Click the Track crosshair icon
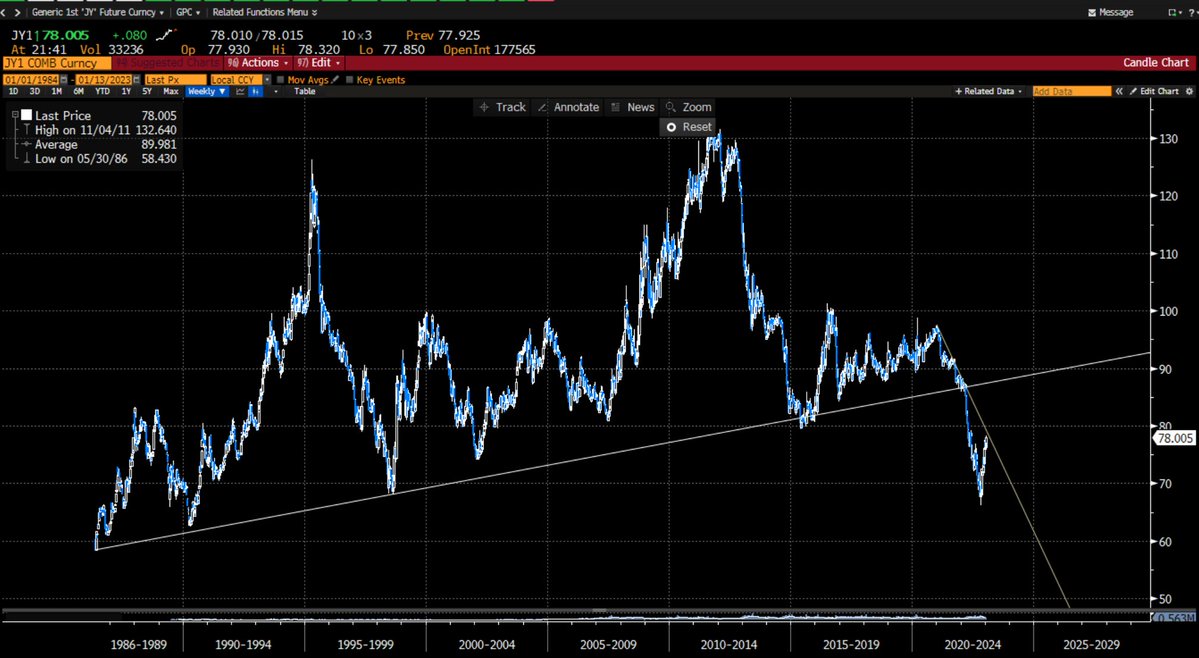Screen dimensions: 1199x658 (483, 108)
